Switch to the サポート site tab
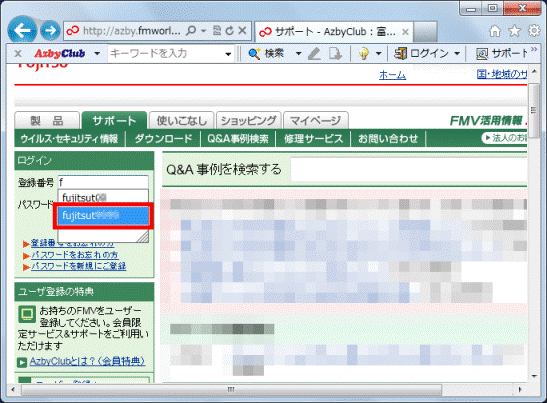This screenshot has height=403, width=547. pos(114,121)
